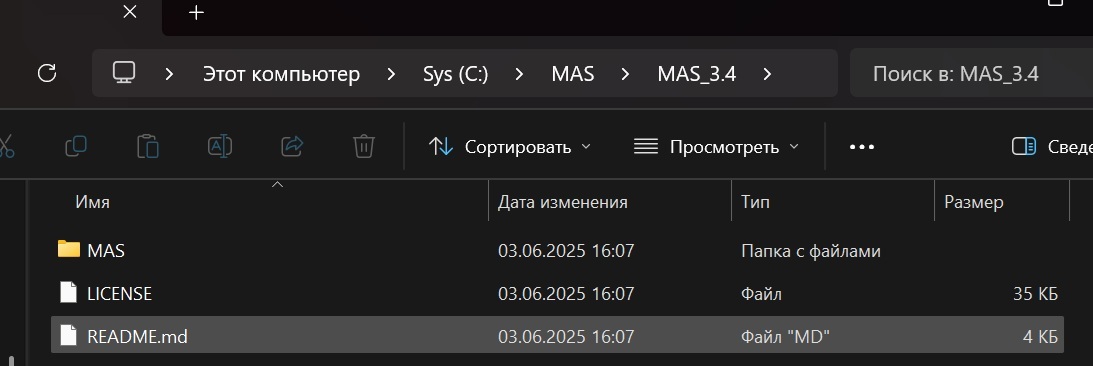Expand chevron after Sys (C:) breadcrumb
1093x366 pixels.
coord(519,74)
